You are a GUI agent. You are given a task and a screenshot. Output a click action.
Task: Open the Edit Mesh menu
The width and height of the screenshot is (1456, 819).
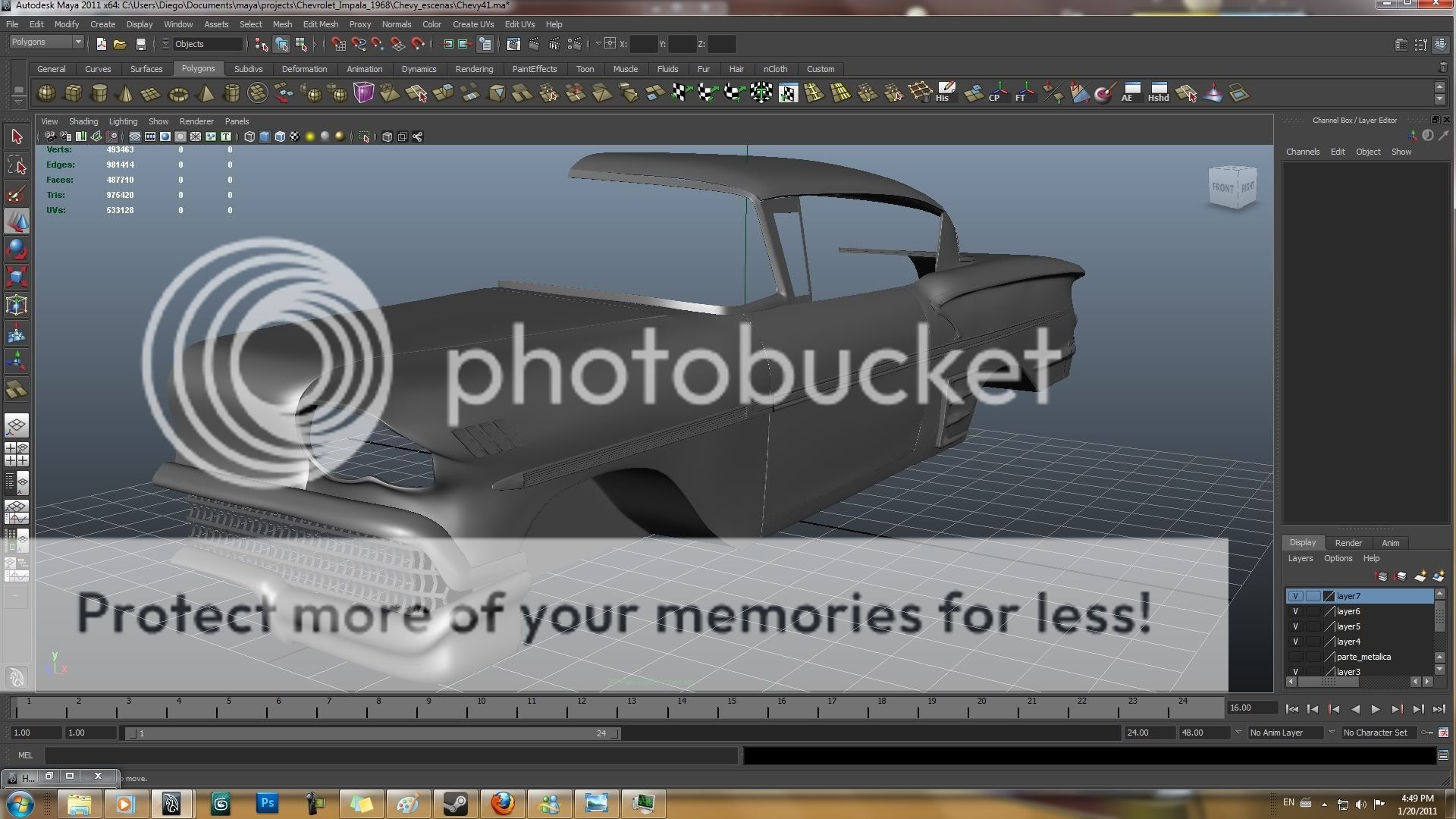(321, 24)
